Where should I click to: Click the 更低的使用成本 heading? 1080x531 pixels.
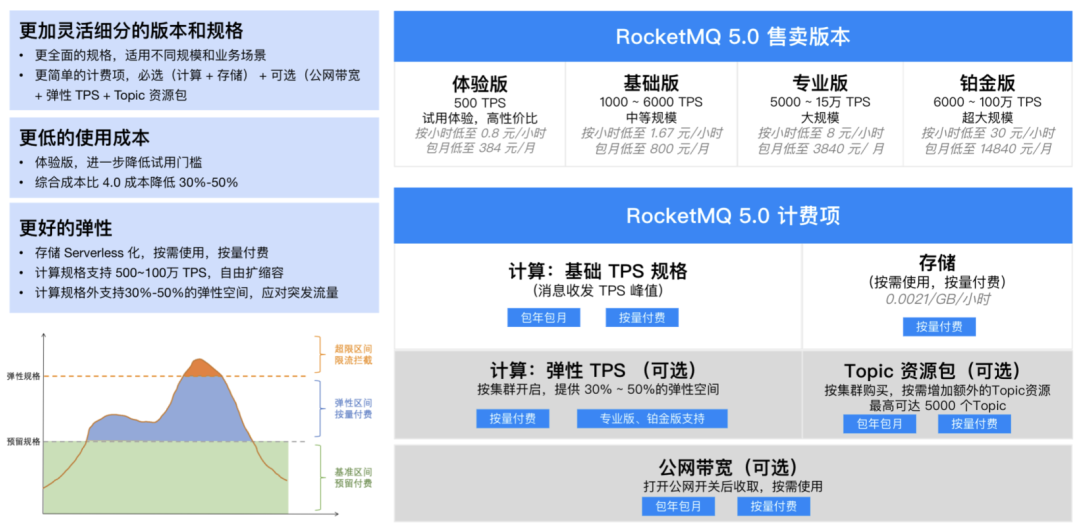tap(85, 137)
